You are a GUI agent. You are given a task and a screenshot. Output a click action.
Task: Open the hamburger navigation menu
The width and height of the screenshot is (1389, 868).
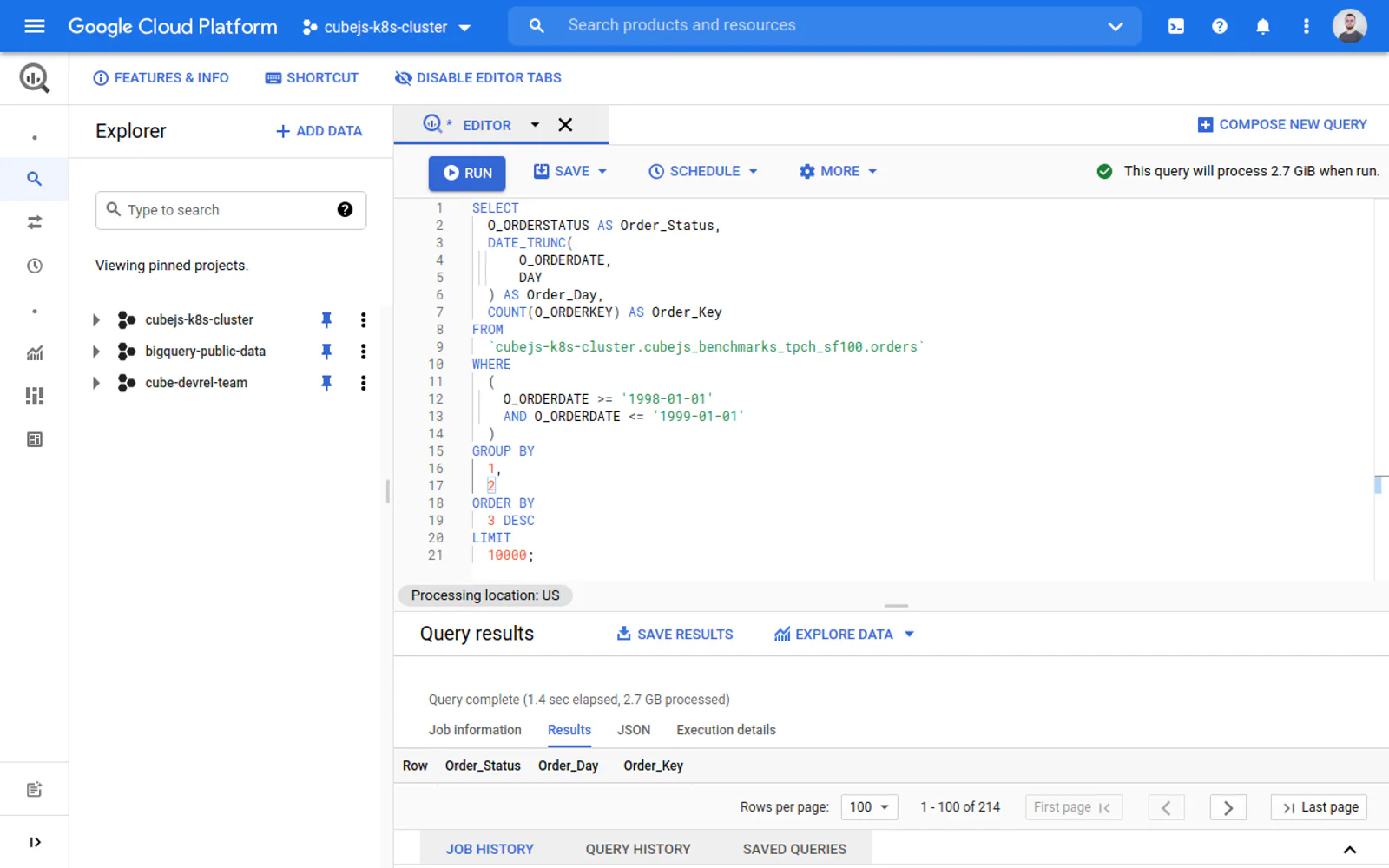point(35,26)
